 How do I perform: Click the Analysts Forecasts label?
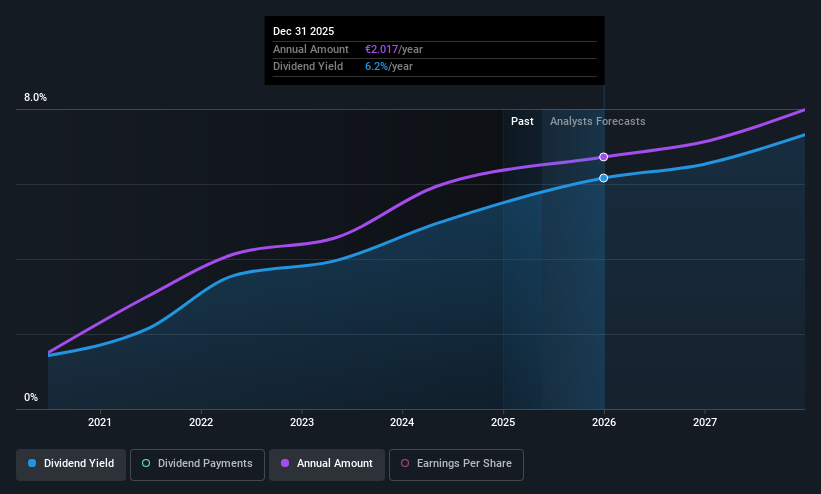597,121
